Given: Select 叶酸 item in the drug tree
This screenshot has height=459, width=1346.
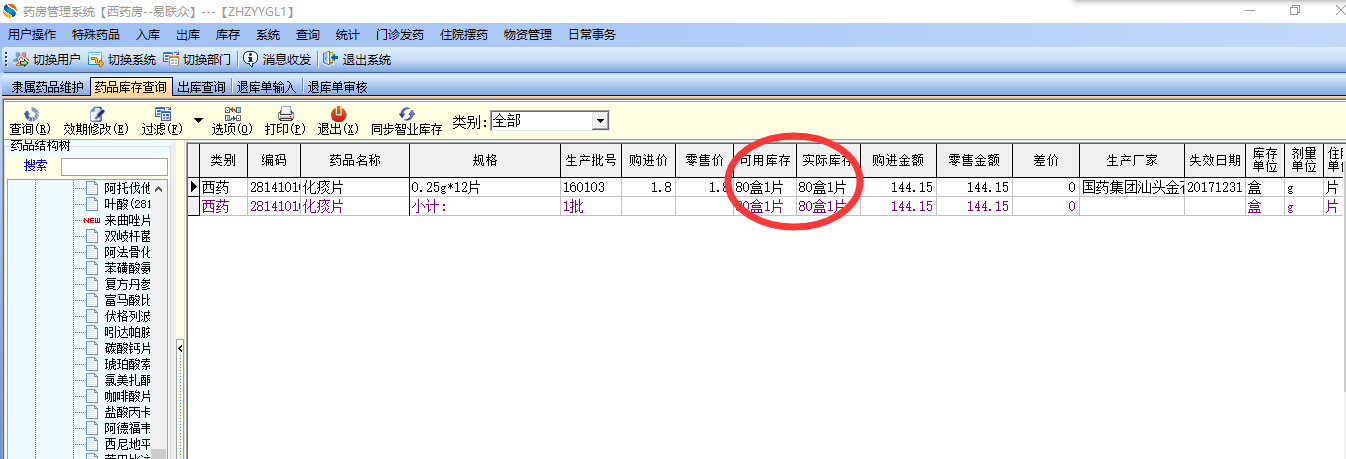Looking at the screenshot, I should pyautogui.click(x=127, y=204).
